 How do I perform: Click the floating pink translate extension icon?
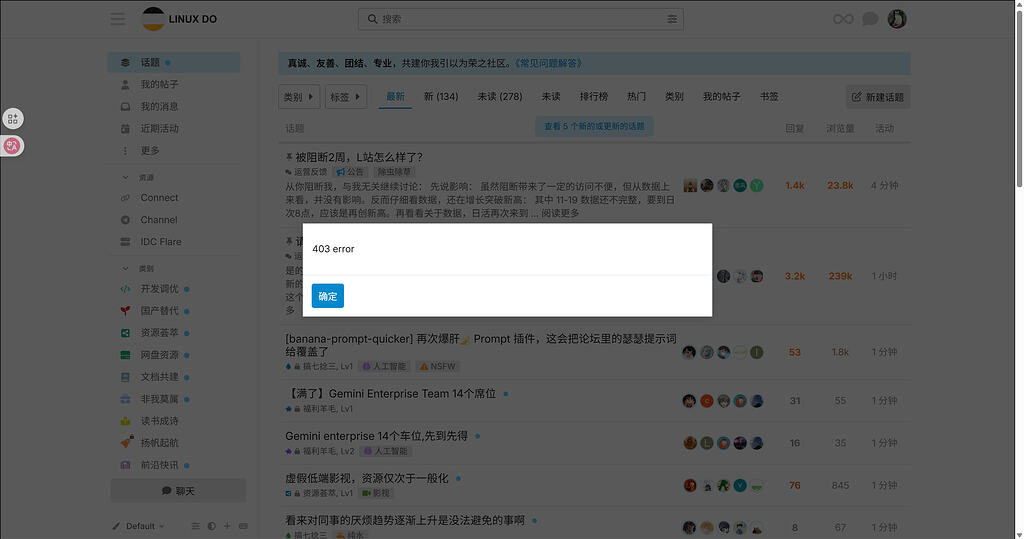pyautogui.click(x=12, y=146)
